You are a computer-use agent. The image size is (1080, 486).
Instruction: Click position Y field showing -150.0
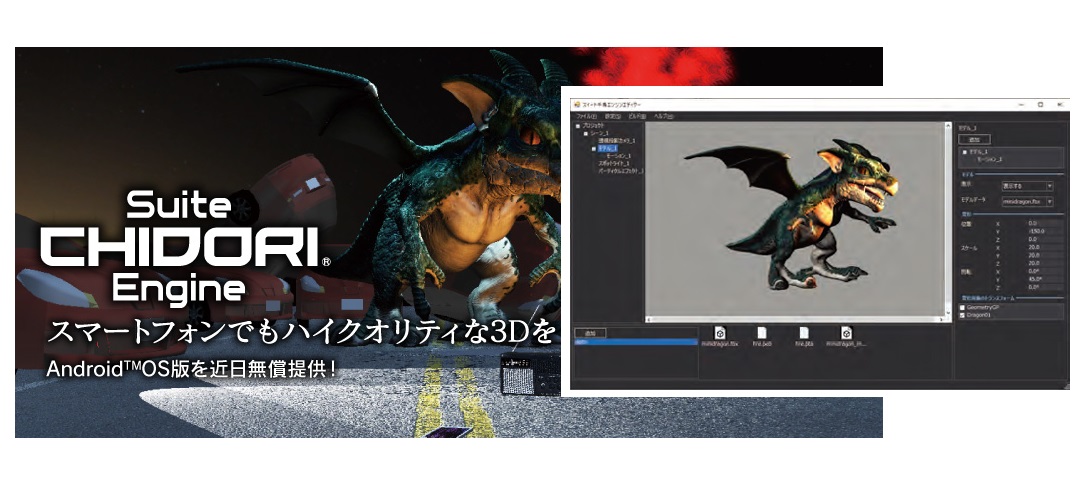[1043, 231]
